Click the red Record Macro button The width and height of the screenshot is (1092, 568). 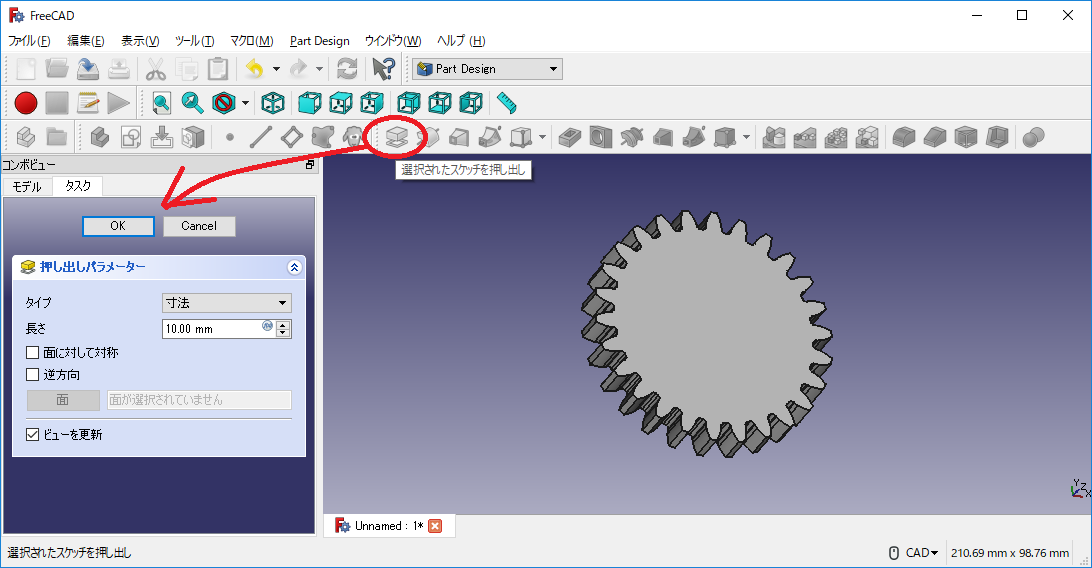click(x=26, y=103)
